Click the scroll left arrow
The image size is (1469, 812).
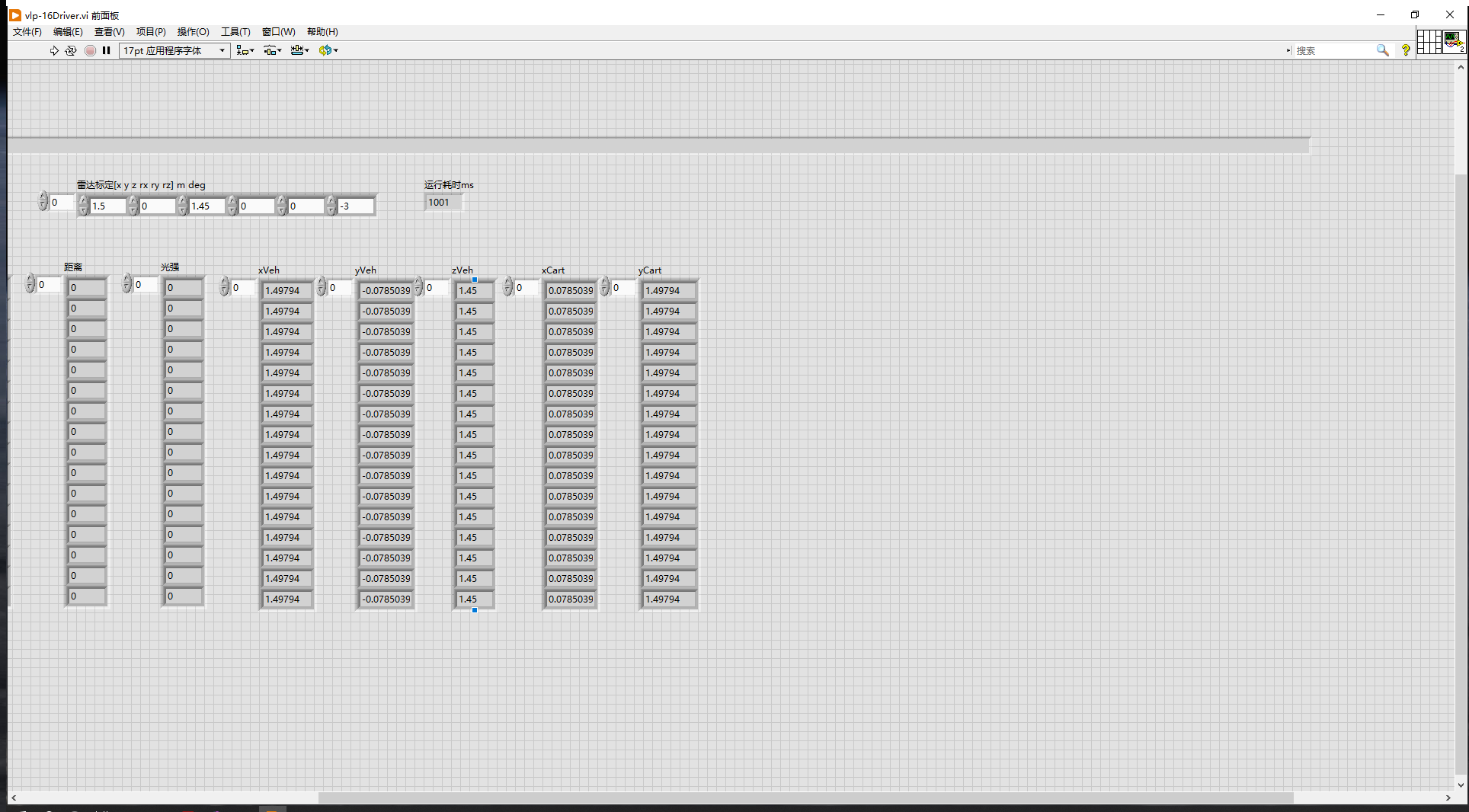tap(14, 798)
